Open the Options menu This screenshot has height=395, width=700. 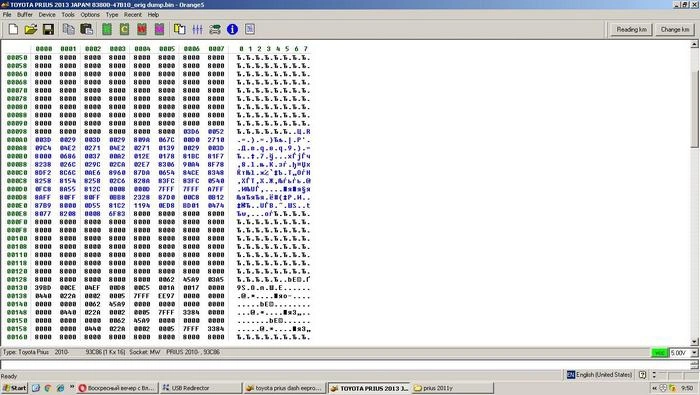click(90, 15)
